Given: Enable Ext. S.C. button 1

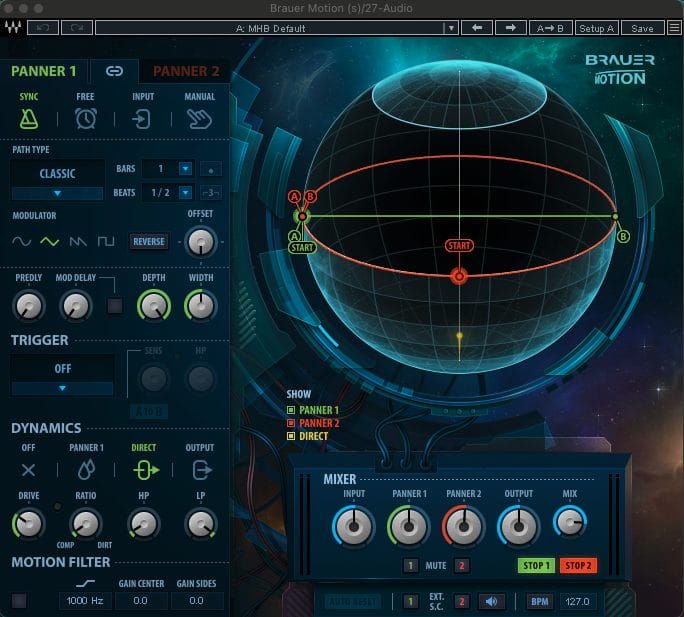Looking at the screenshot, I should (x=410, y=601).
